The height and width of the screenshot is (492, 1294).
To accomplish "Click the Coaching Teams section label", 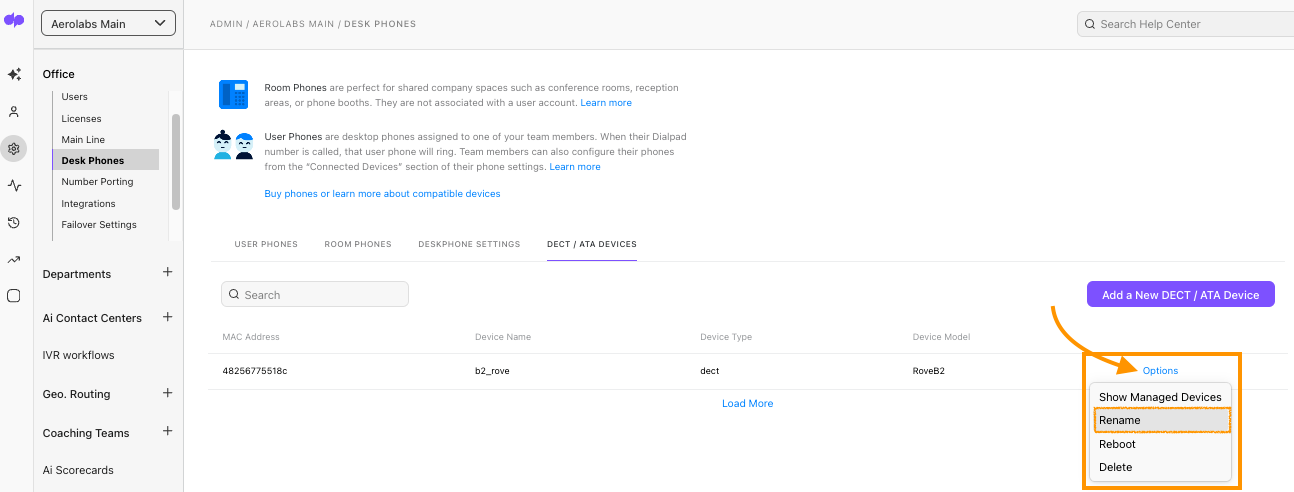I will click(x=86, y=433).
